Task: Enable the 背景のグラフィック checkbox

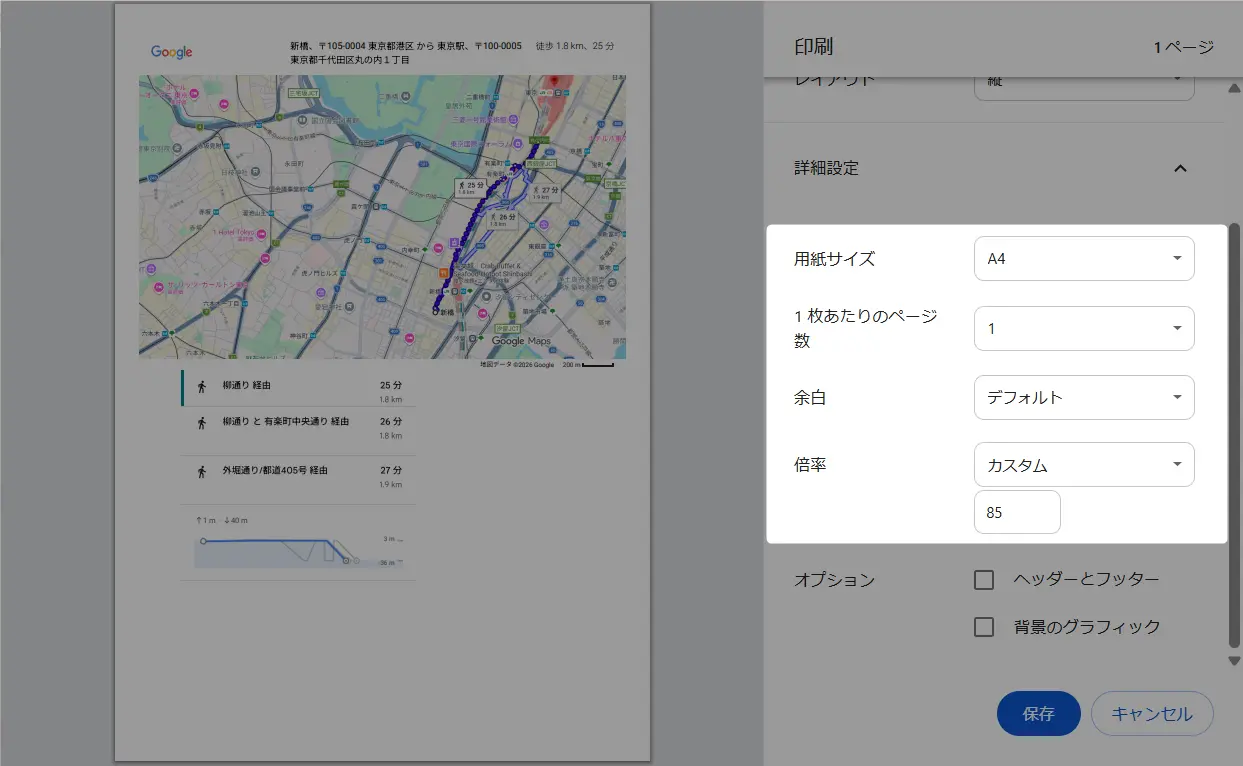Action: coord(984,627)
